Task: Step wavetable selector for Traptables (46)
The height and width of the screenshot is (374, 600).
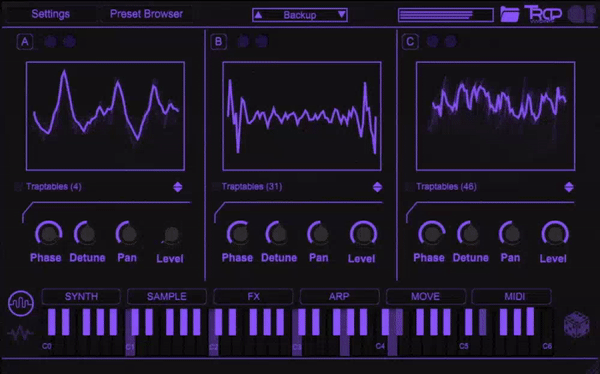Action: pyautogui.click(x=569, y=187)
